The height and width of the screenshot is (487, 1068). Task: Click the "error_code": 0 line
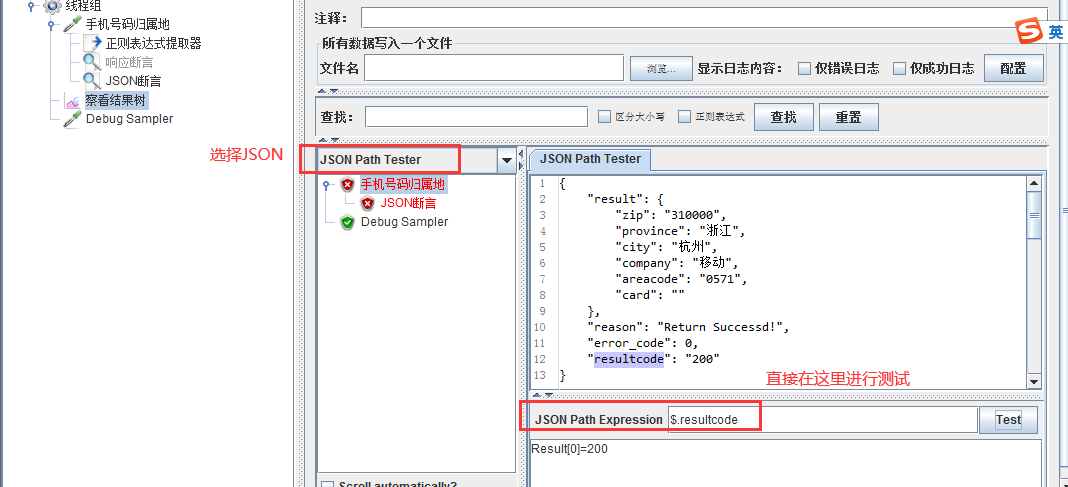(x=642, y=343)
